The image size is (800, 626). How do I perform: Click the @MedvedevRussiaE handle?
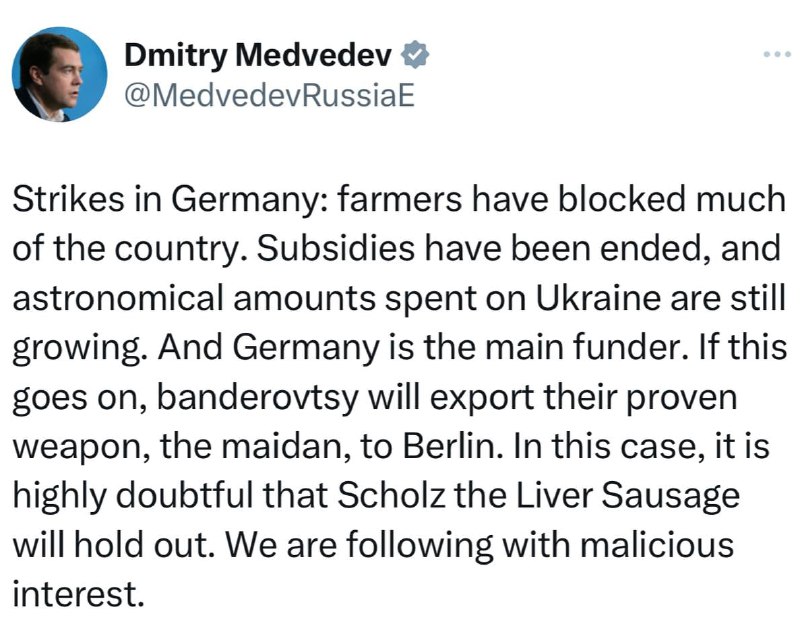click(x=269, y=95)
